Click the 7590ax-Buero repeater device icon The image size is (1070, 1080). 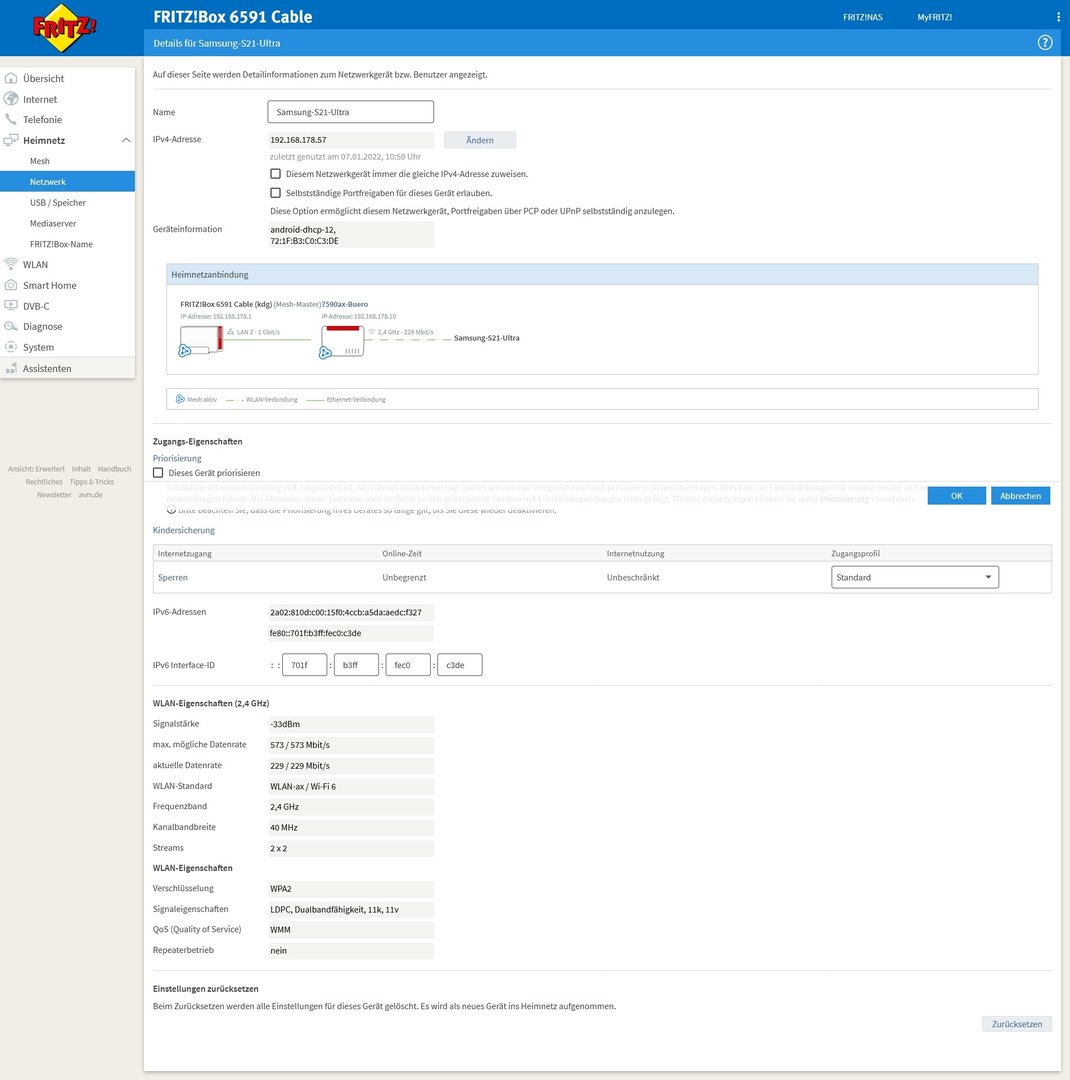341,342
